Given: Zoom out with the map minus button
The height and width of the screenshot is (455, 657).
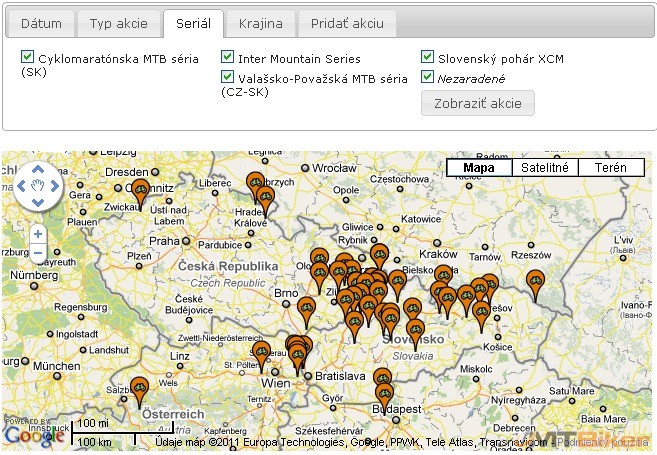Looking at the screenshot, I should coord(37,253).
